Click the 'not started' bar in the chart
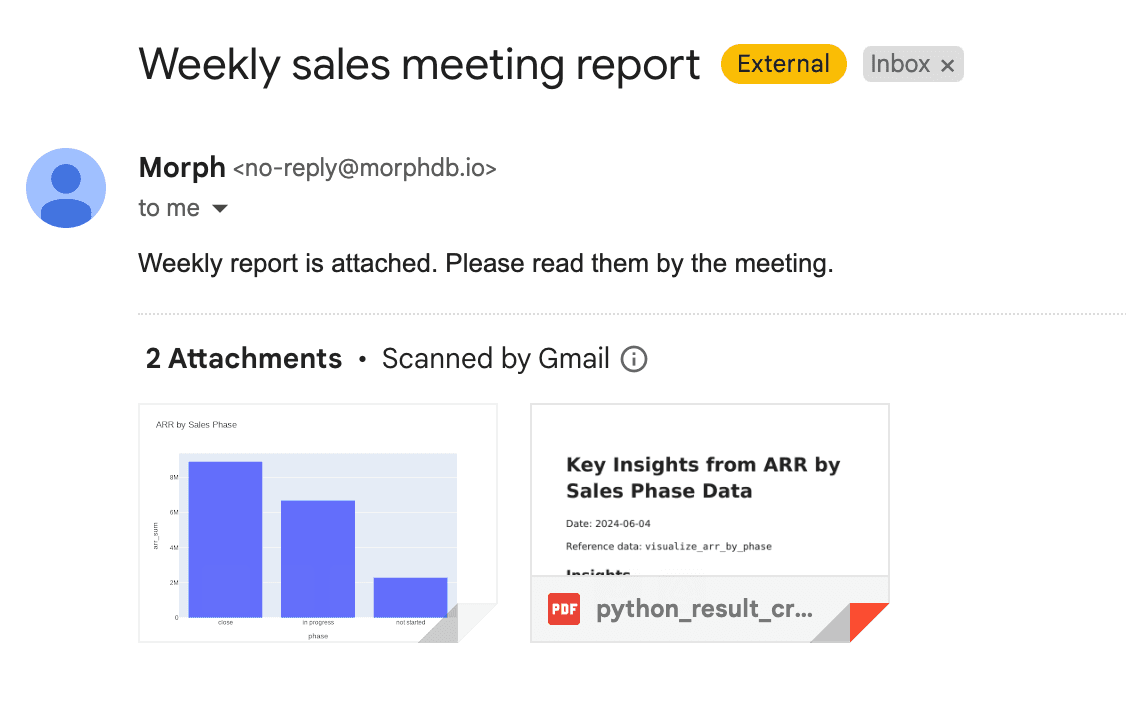This screenshot has height=714, width=1126. pyautogui.click(x=410, y=598)
